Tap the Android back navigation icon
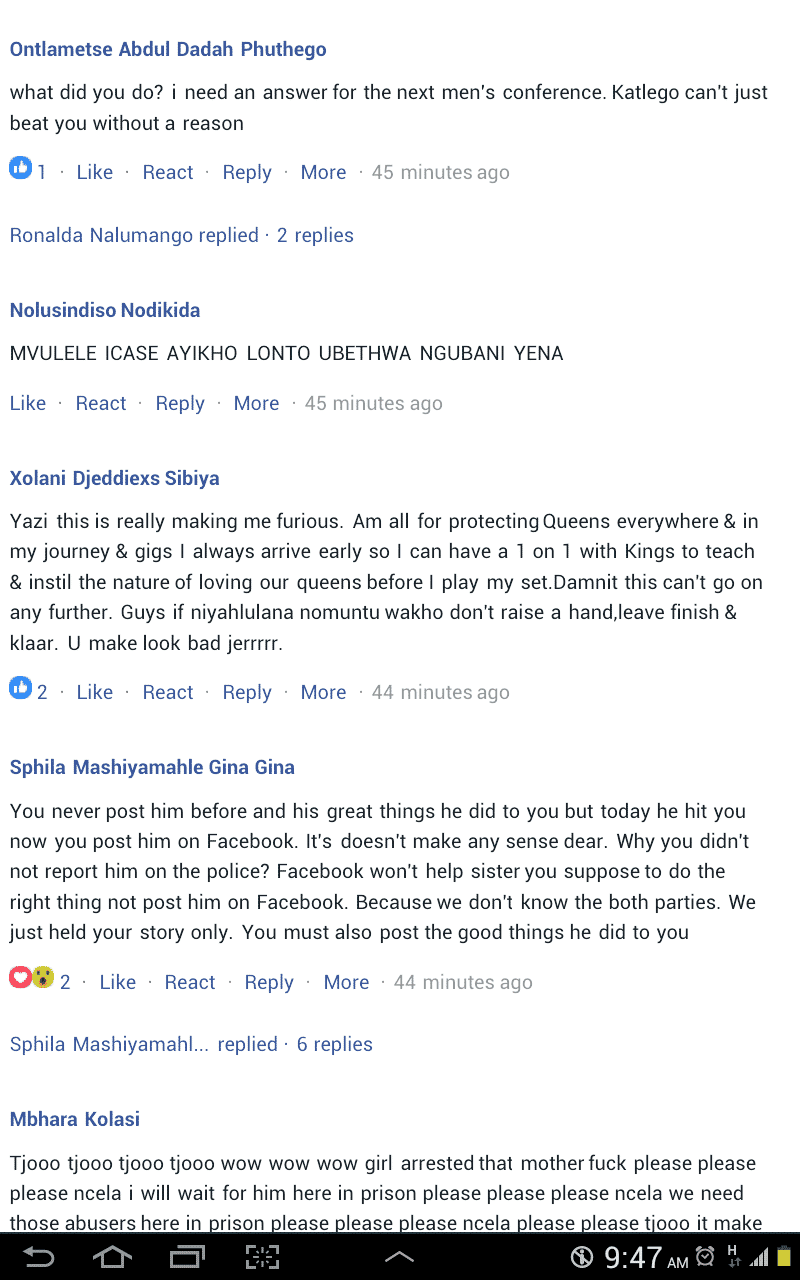 coord(38,1256)
